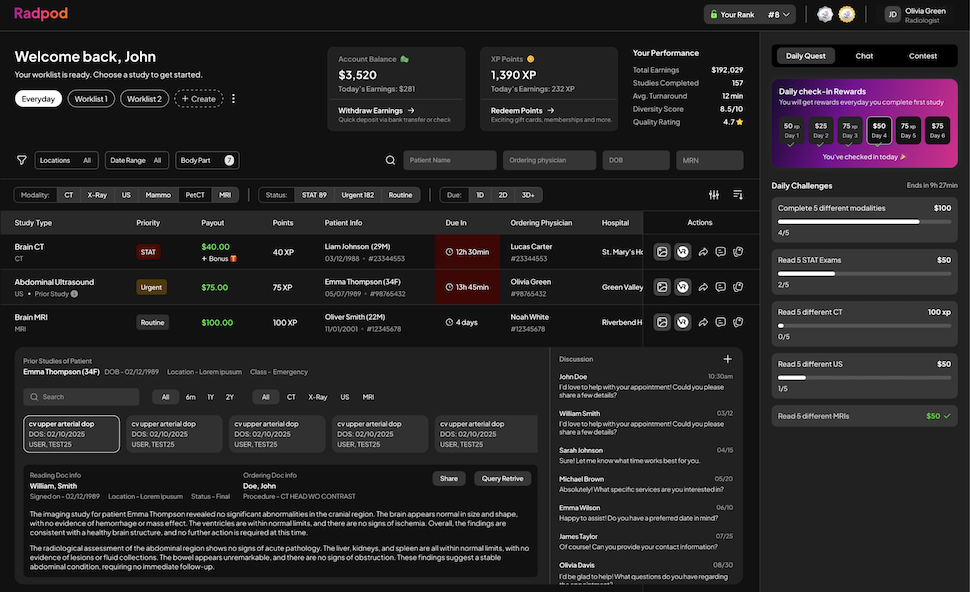Screen dimensions: 970x592
Task: Open comment icon for Brain MRI row
Action: [719, 322]
